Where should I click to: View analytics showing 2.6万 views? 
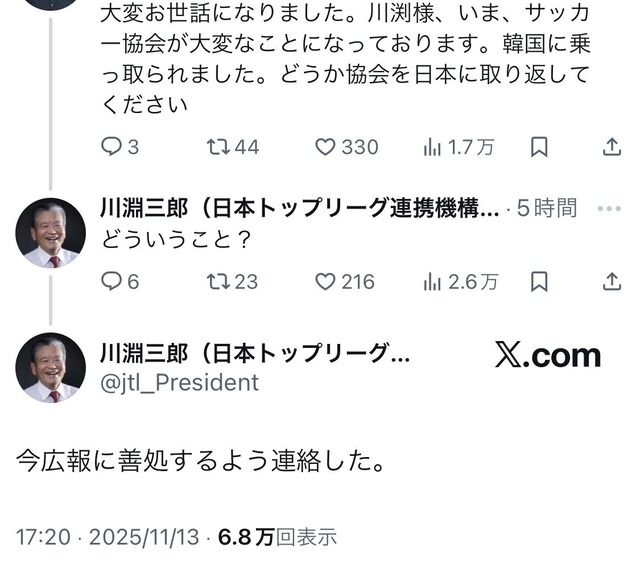pos(461,282)
